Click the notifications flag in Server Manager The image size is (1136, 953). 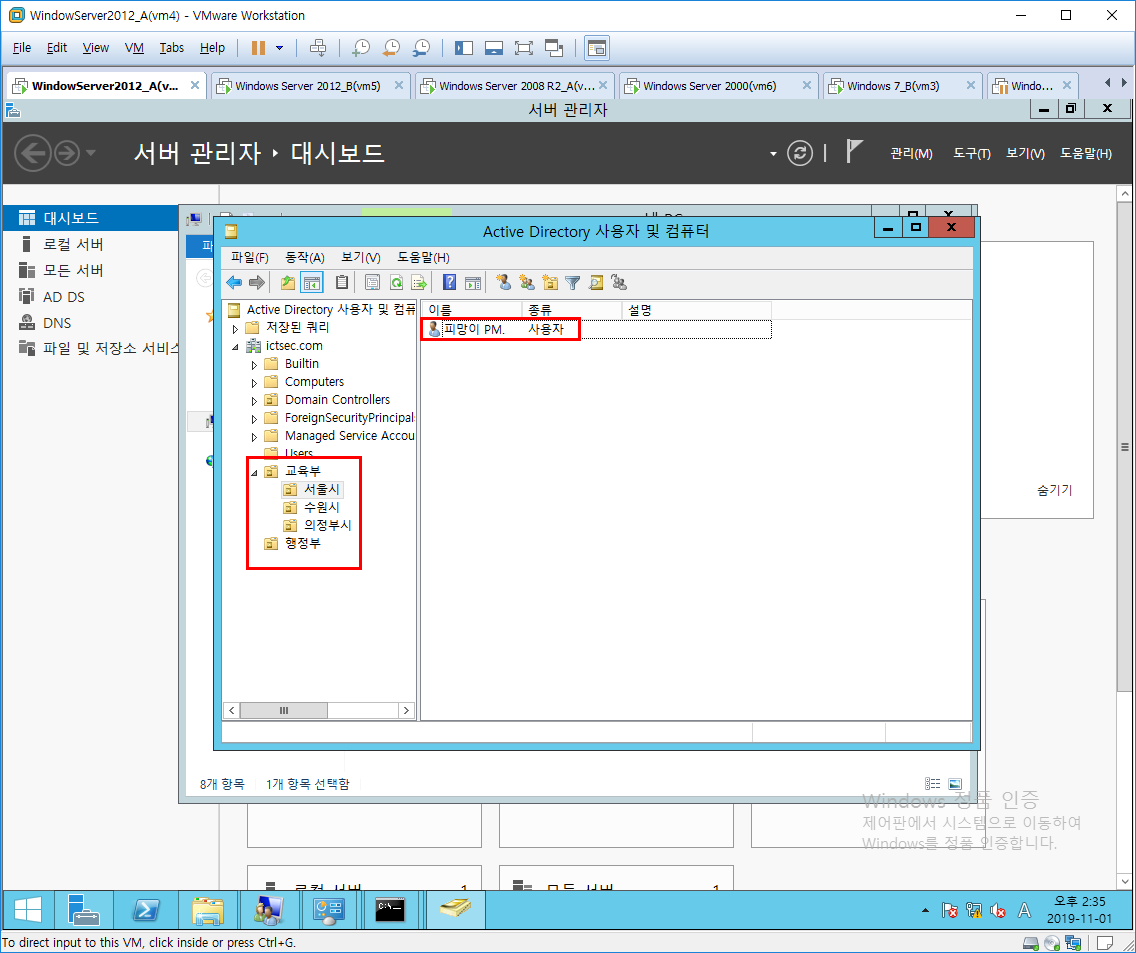pos(854,151)
